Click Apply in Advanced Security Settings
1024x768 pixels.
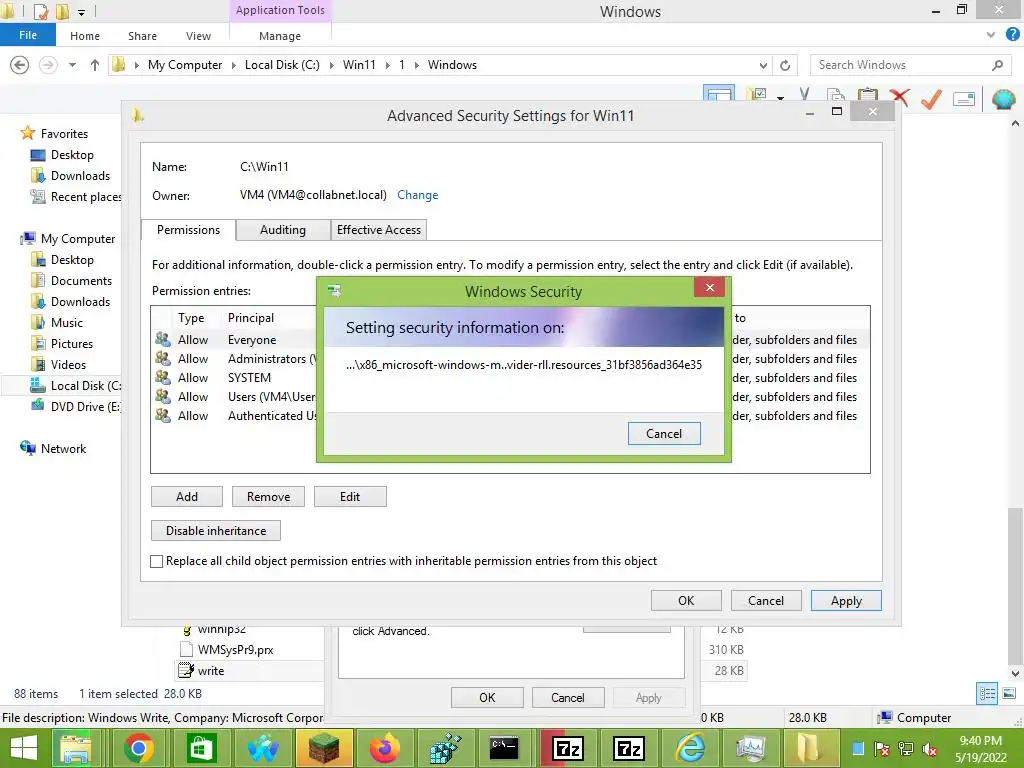pos(846,601)
